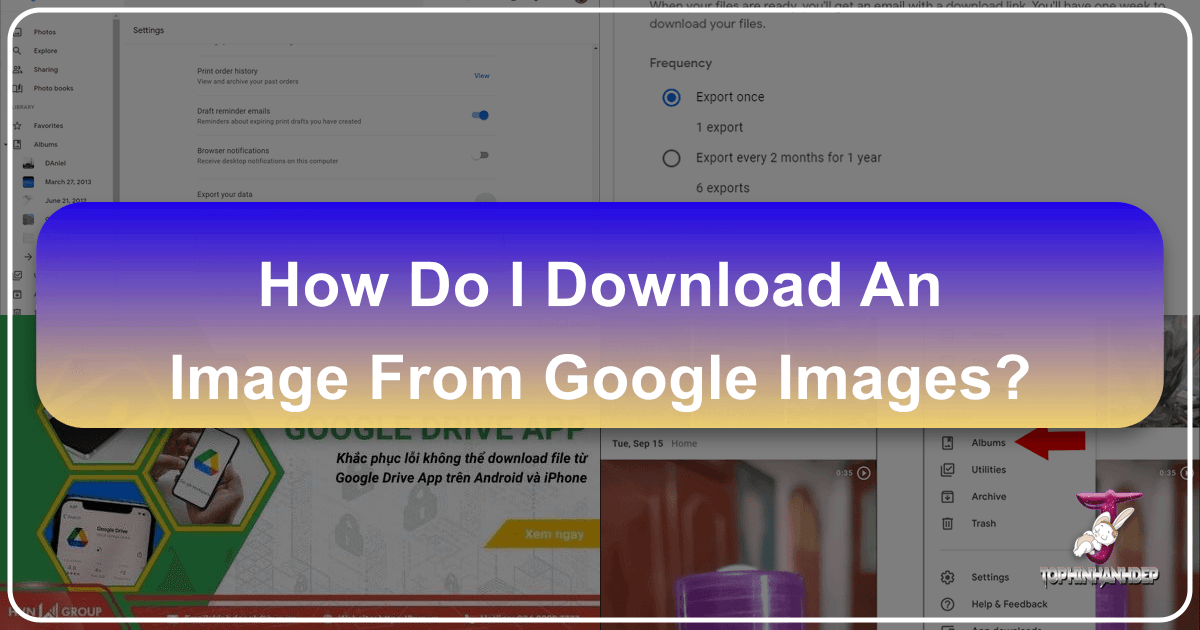The height and width of the screenshot is (630, 1200).
Task: Select the Export once radio button
Action: [669, 97]
